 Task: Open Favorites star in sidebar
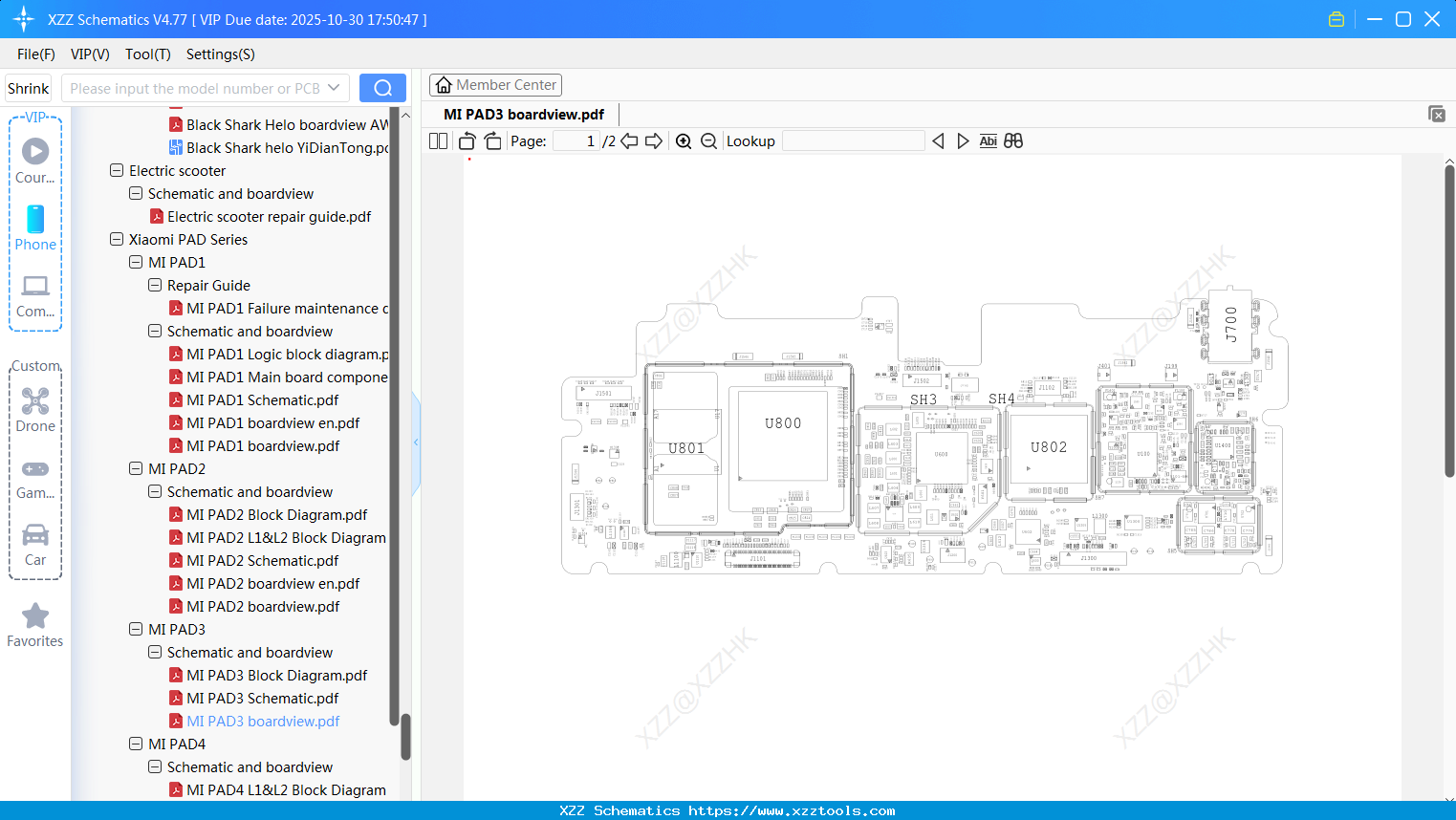point(35,625)
